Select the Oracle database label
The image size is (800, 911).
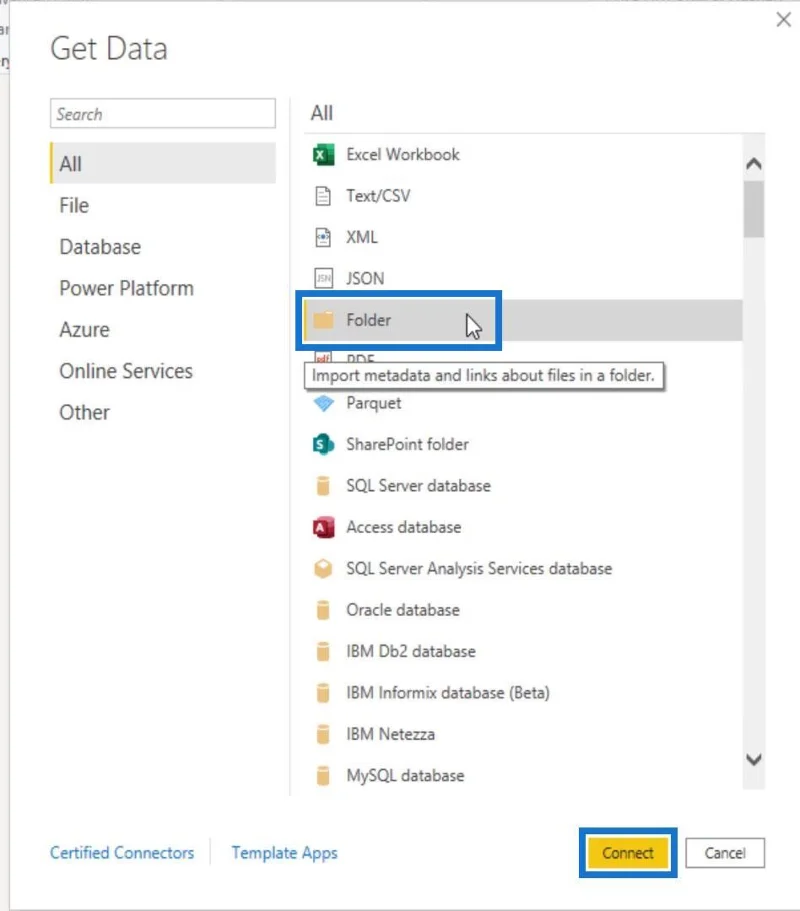pos(403,610)
